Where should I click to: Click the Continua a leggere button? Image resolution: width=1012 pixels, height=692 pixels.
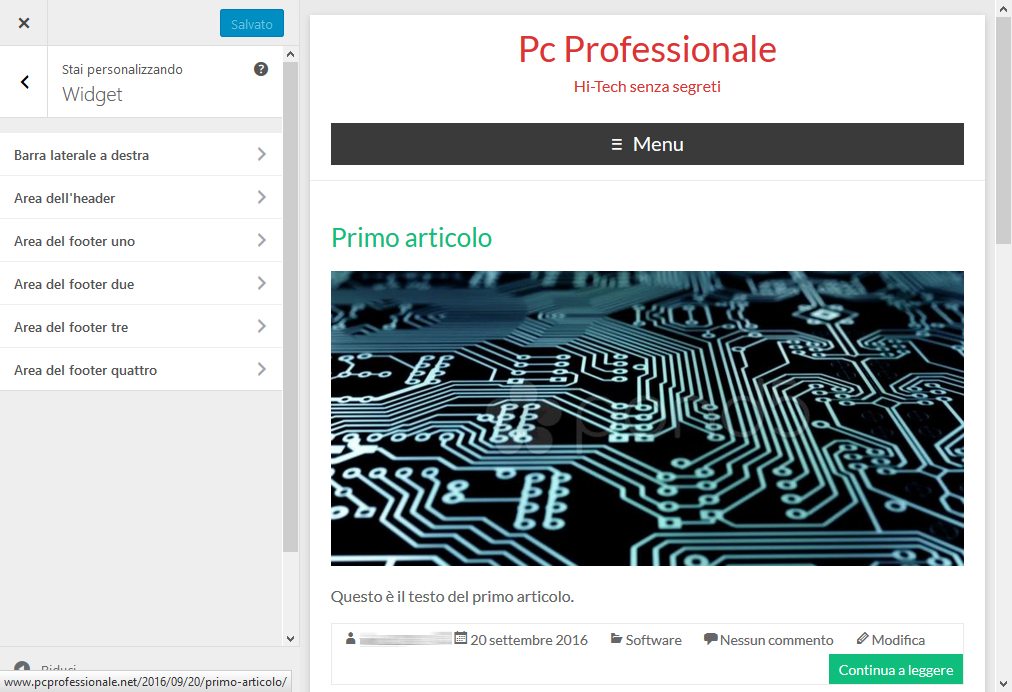click(x=895, y=669)
